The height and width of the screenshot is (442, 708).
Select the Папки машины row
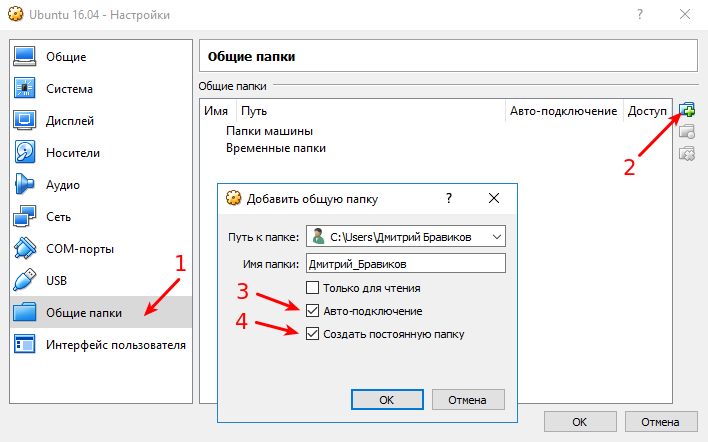(270, 131)
